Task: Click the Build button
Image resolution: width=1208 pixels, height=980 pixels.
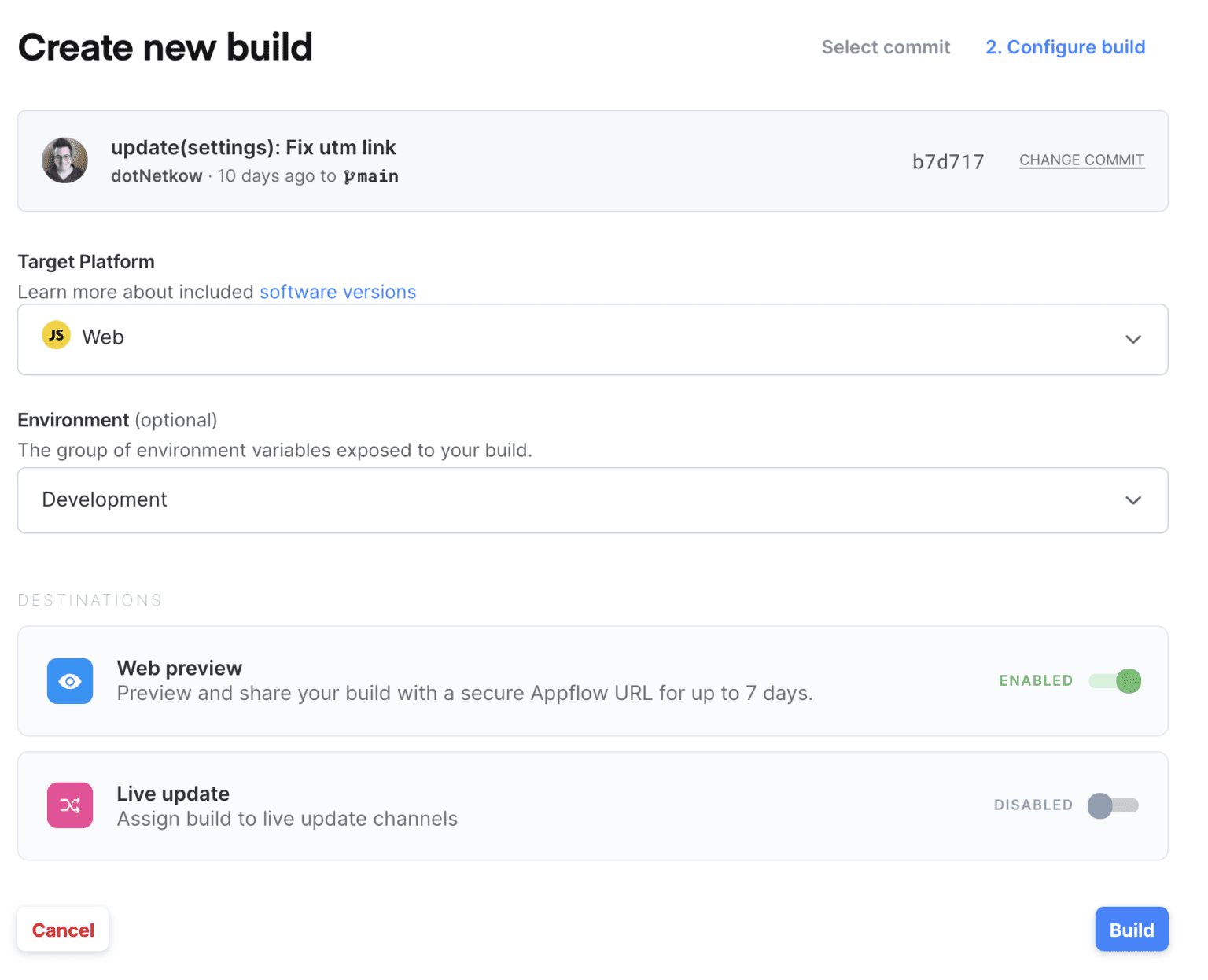Action: click(x=1132, y=929)
